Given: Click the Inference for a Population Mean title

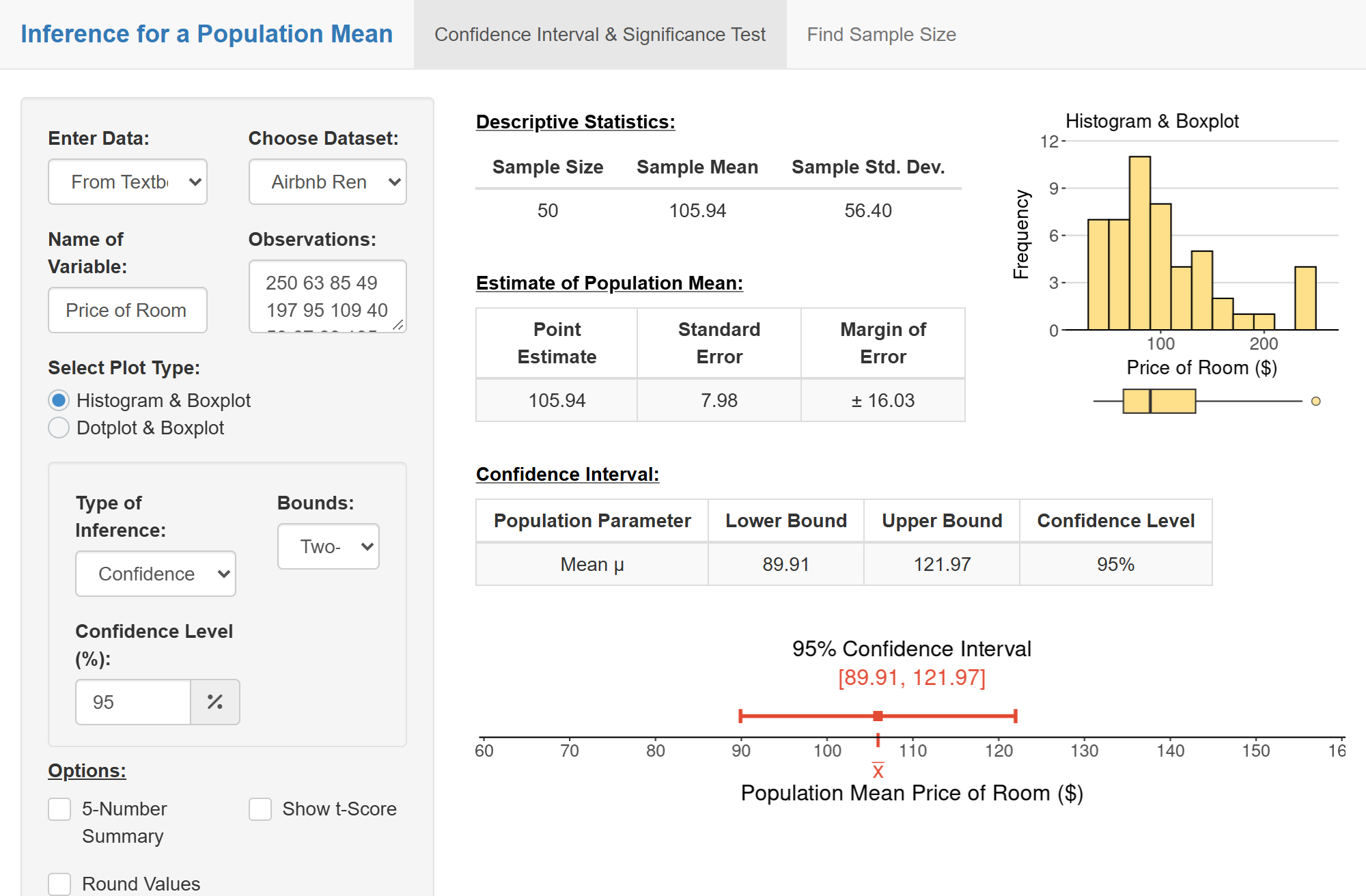Looking at the screenshot, I should tap(207, 33).
